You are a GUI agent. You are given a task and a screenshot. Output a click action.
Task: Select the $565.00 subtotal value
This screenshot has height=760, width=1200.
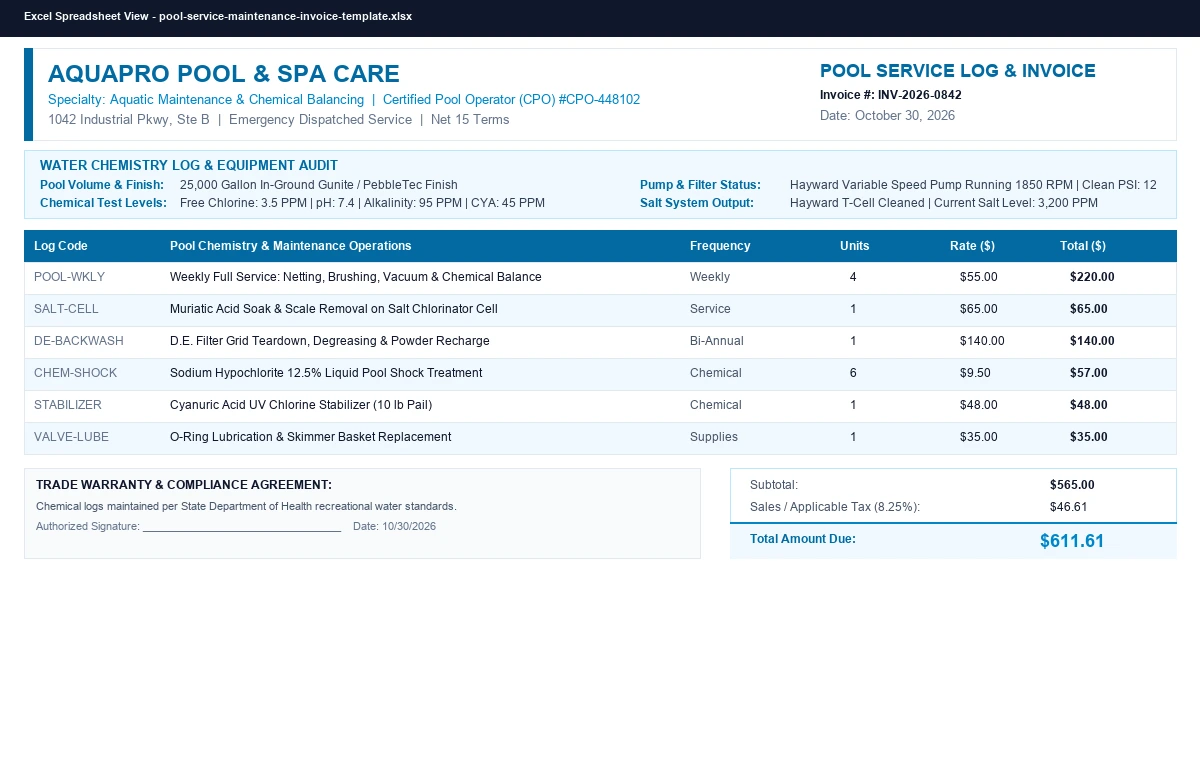[x=1072, y=485]
